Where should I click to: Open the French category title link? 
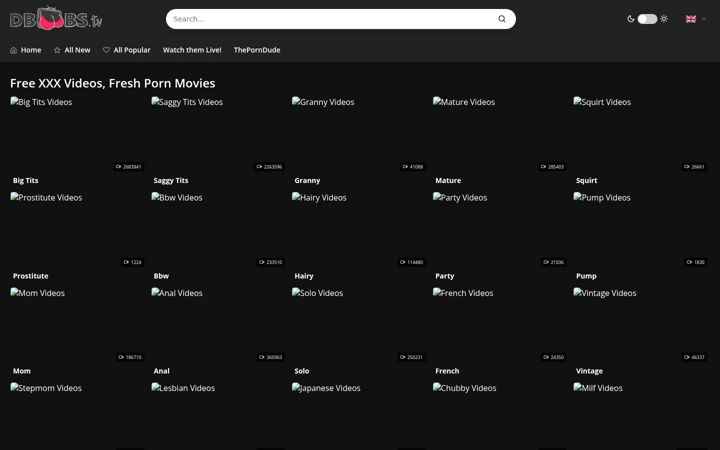click(447, 371)
